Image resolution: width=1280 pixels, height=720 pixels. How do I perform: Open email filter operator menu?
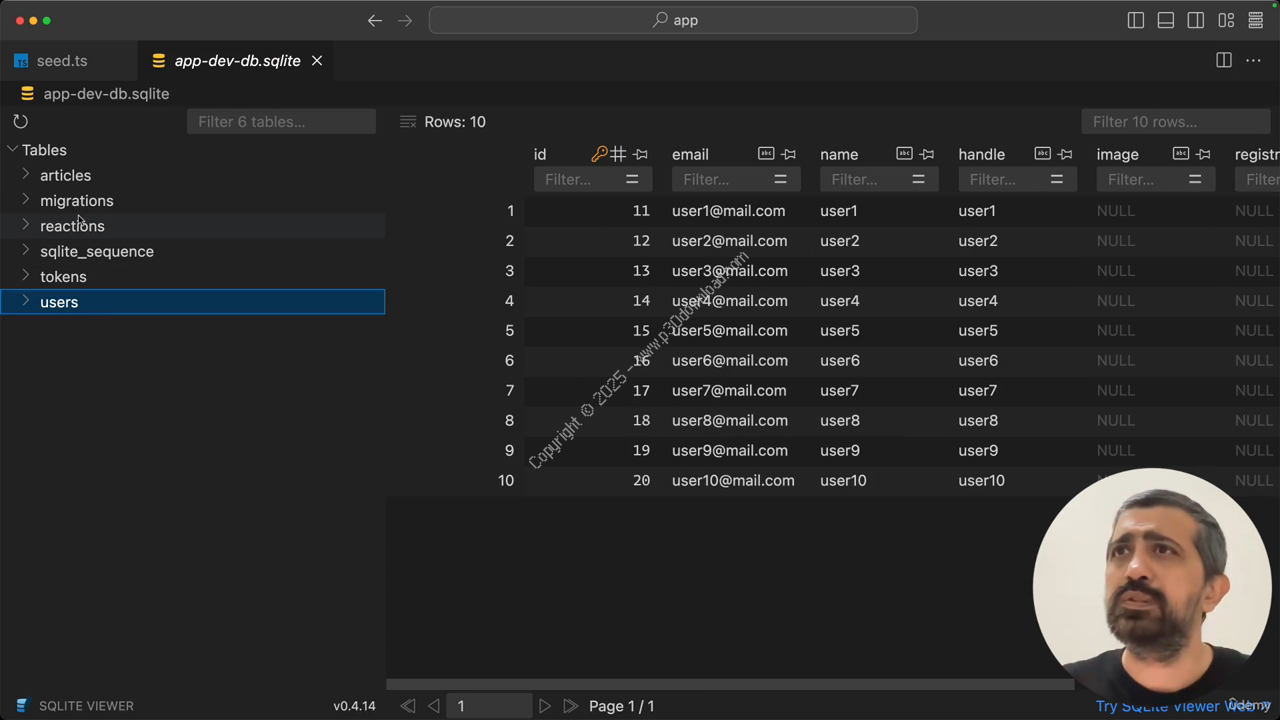tap(780, 179)
